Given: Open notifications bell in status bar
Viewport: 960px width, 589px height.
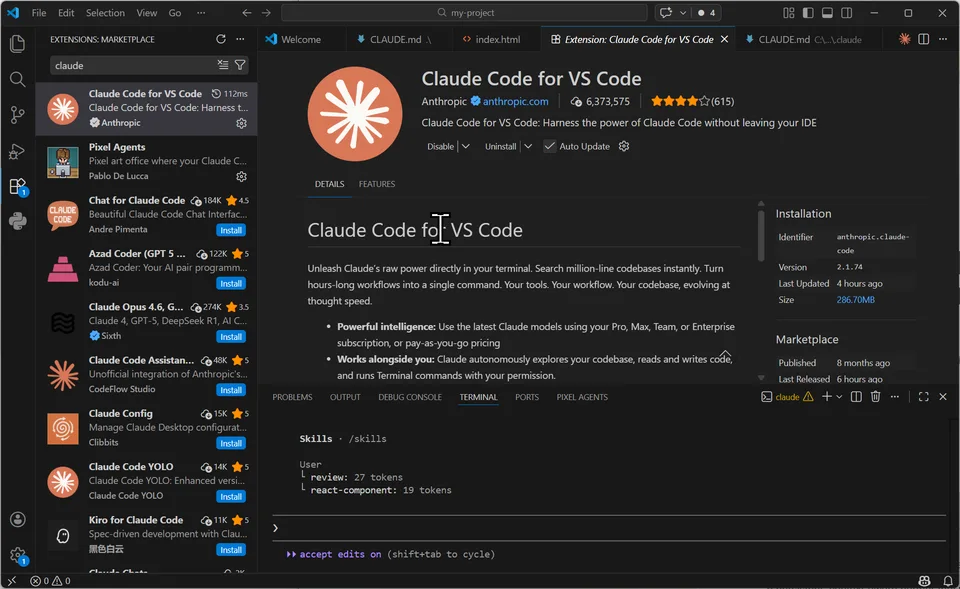Looking at the screenshot, I should (x=948, y=581).
